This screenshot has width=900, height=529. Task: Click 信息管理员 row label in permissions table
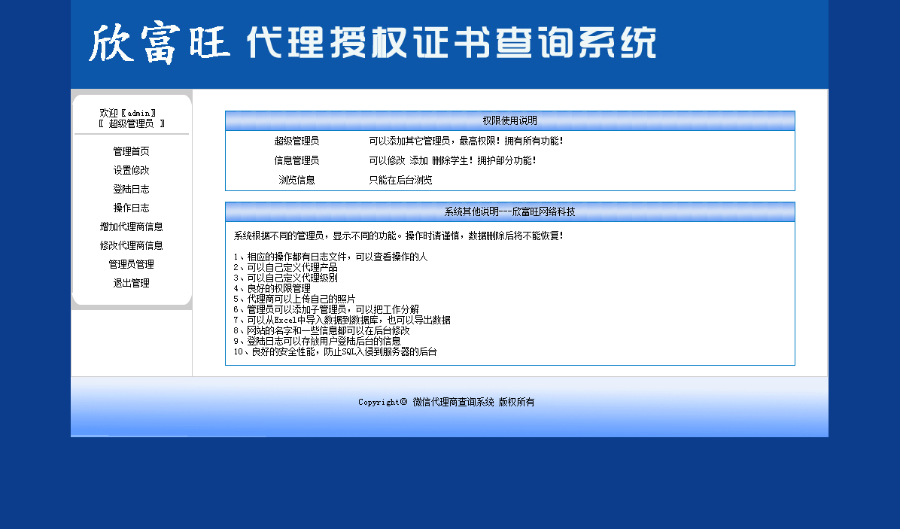tap(296, 161)
